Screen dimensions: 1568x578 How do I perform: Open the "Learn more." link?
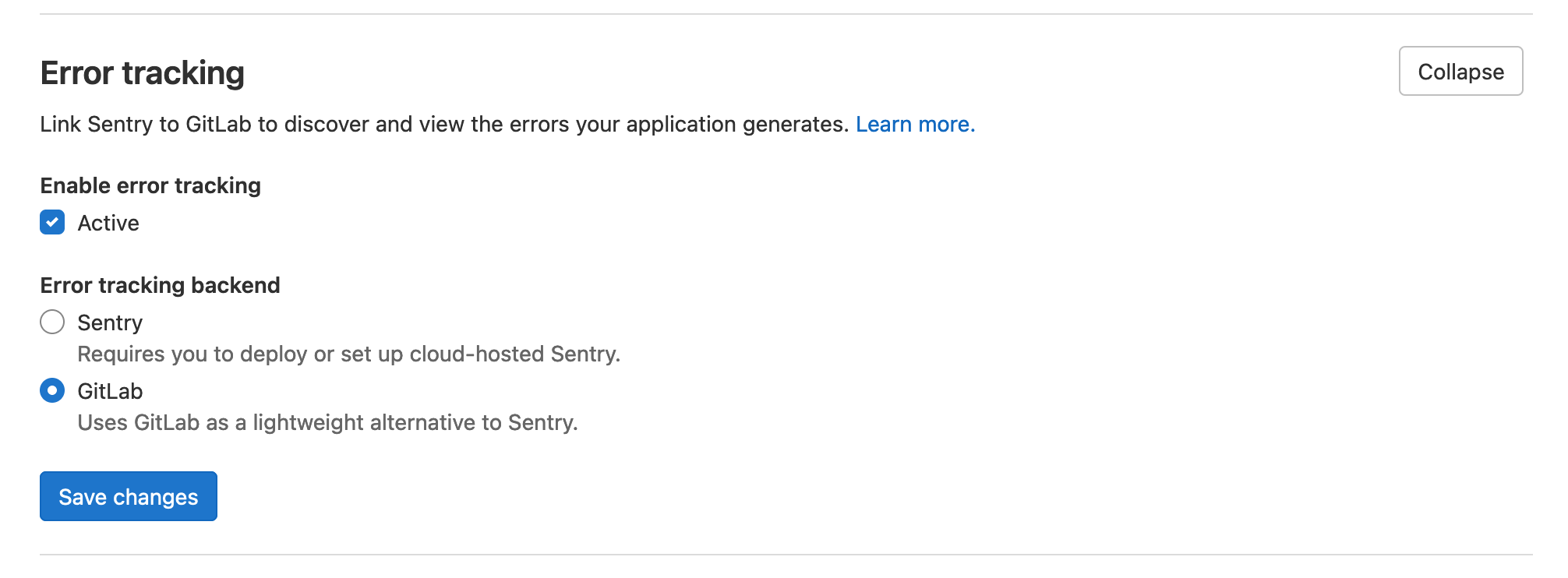[915, 125]
